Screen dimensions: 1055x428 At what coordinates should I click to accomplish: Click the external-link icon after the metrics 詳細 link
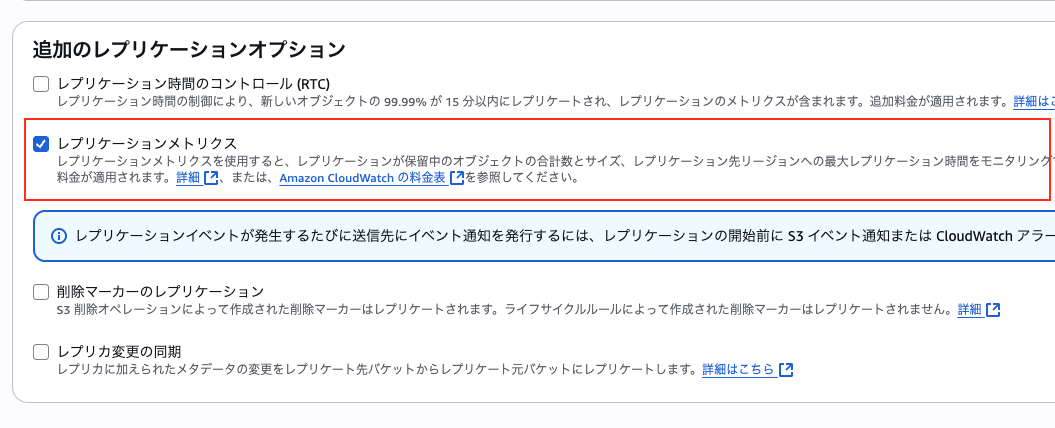[211, 179]
